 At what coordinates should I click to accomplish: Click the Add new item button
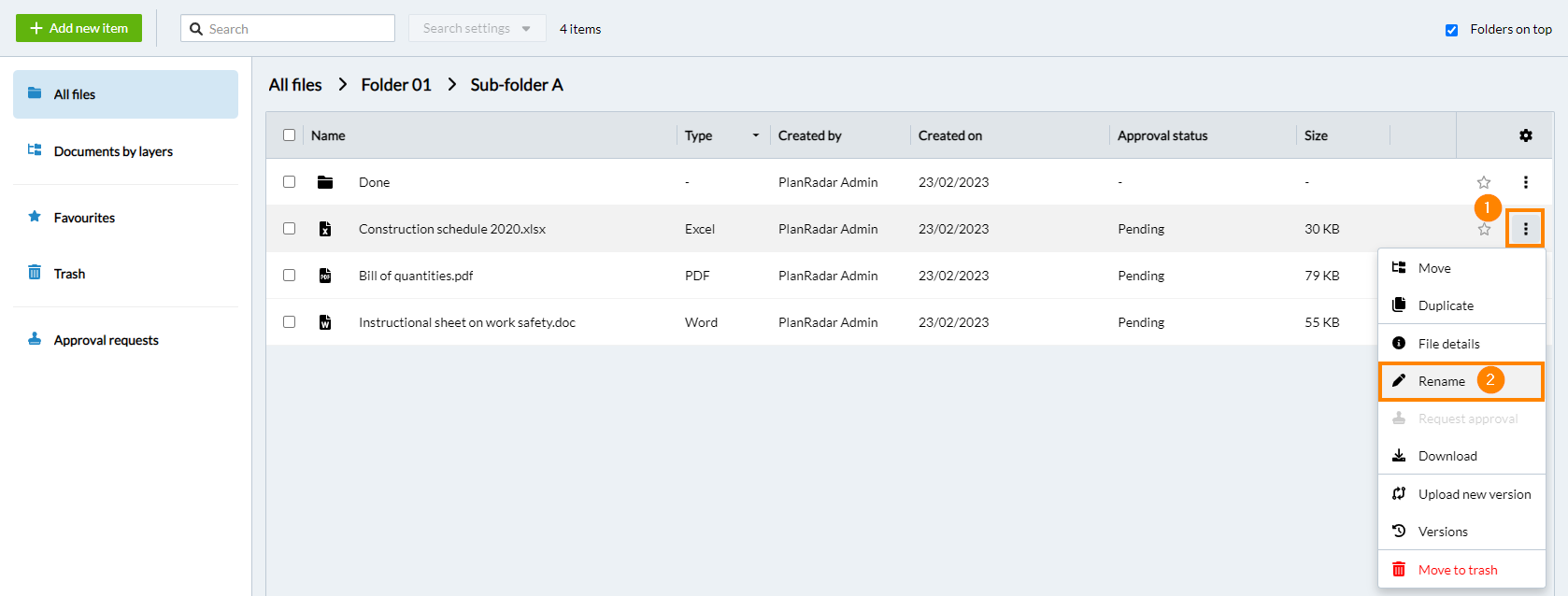coord(78,28)
